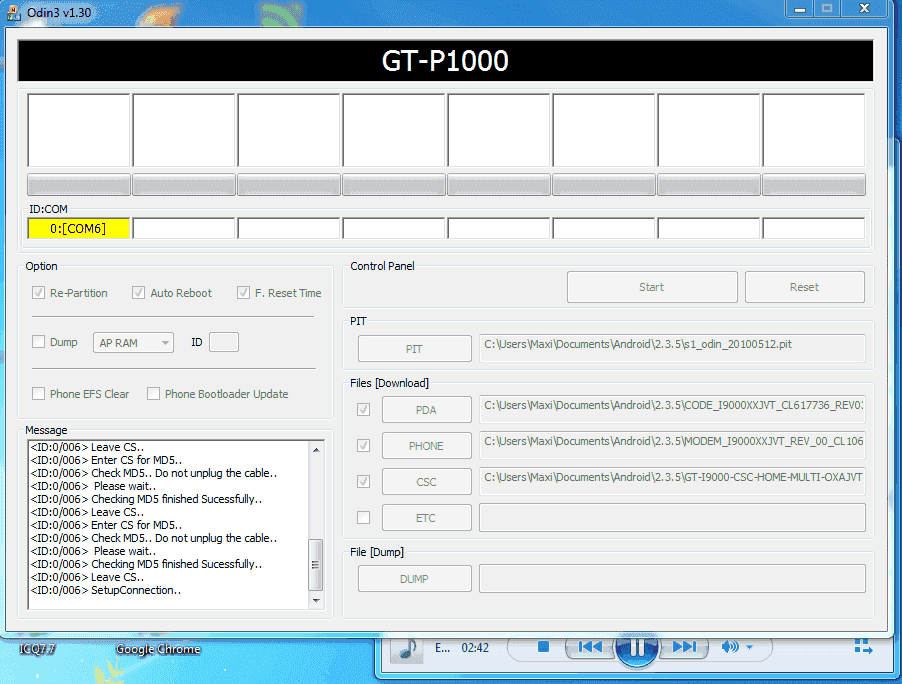Skip to the next track

click(684, 647)
